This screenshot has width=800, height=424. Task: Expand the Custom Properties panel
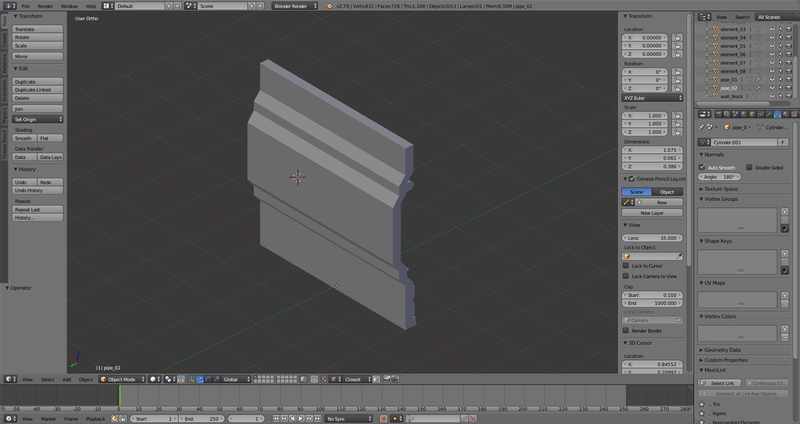pyautogui.click(x=726, y=360)
